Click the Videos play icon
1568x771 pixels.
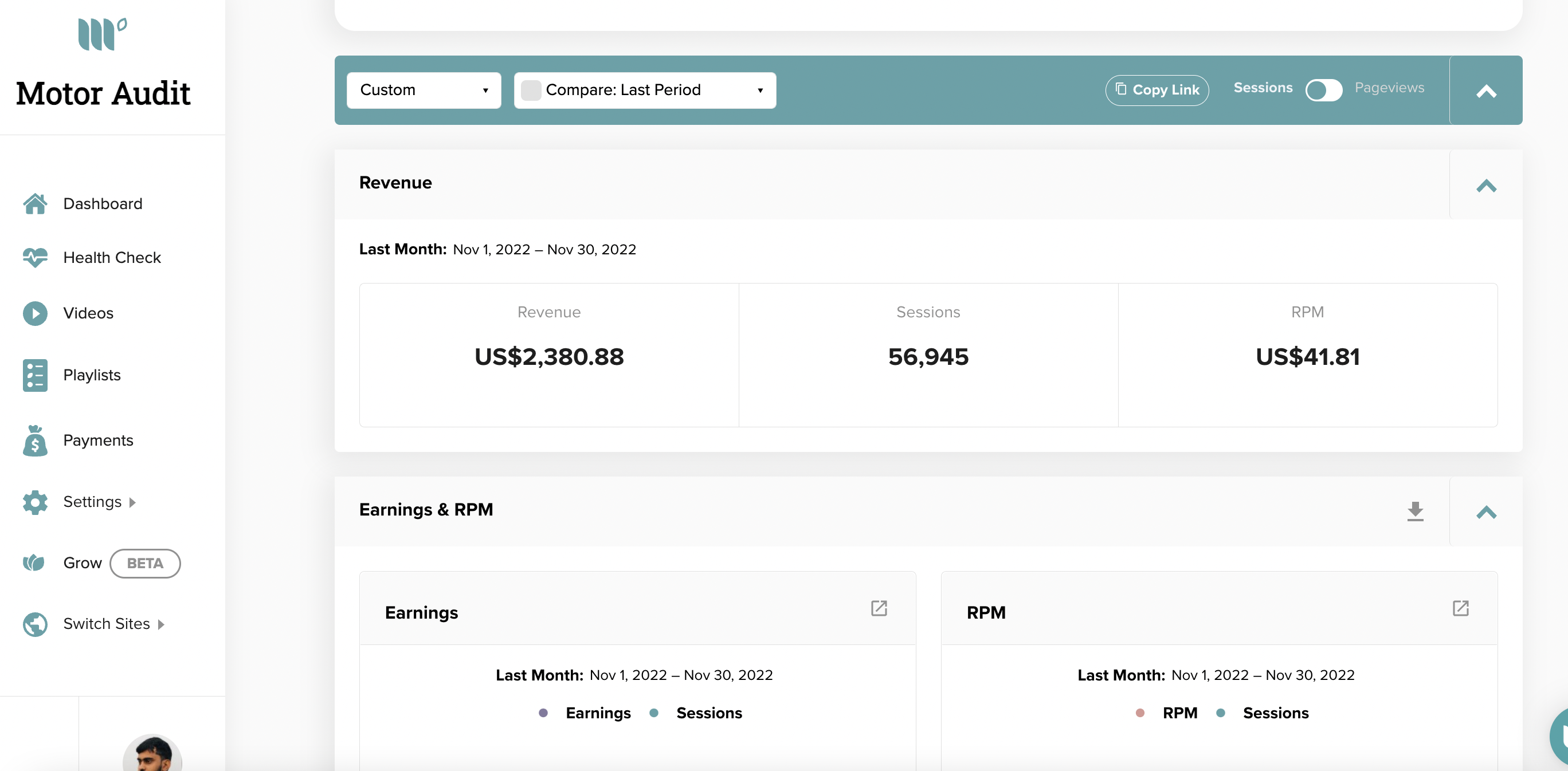coord(36,313)
